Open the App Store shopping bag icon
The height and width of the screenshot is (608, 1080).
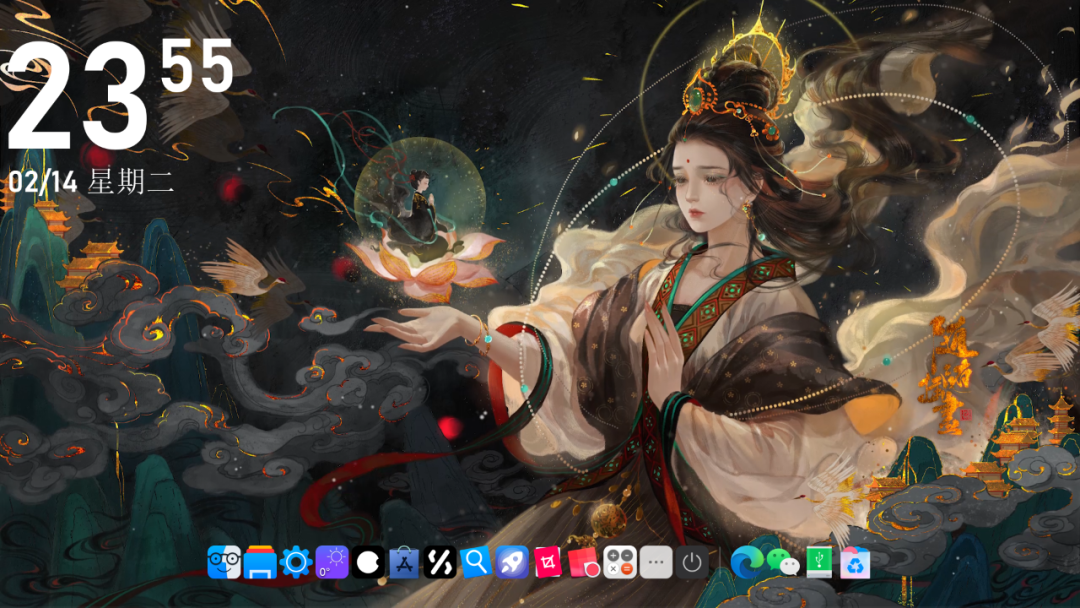(x=404, y=562)
